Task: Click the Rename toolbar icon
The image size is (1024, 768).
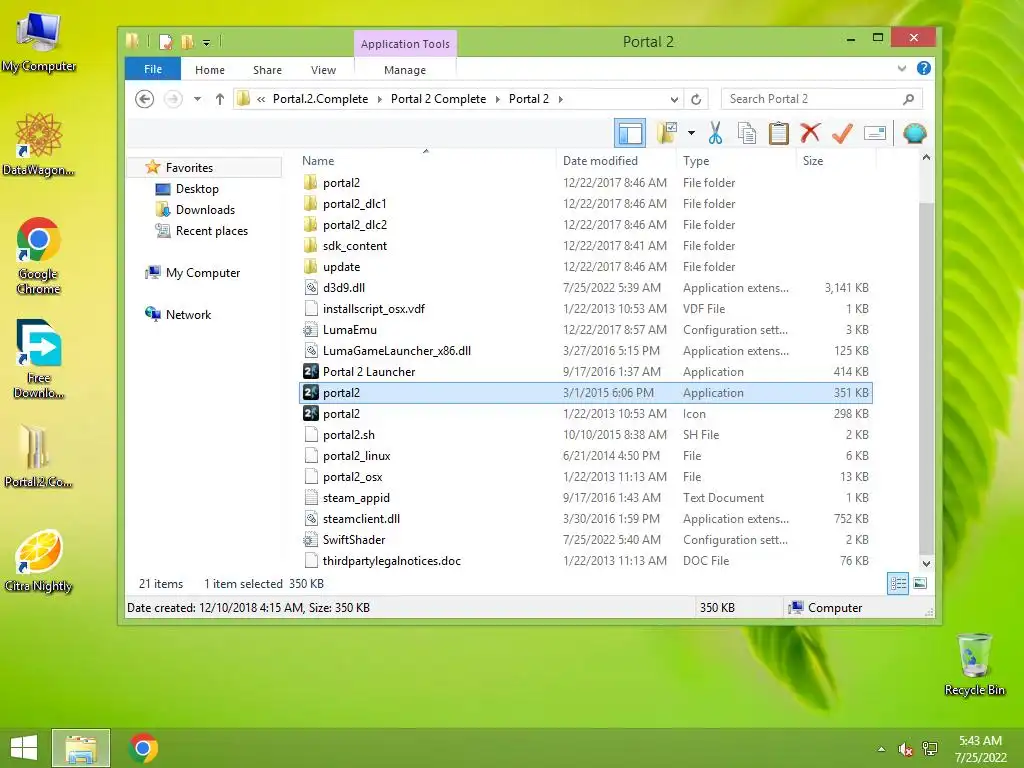Action: [874, 133]
